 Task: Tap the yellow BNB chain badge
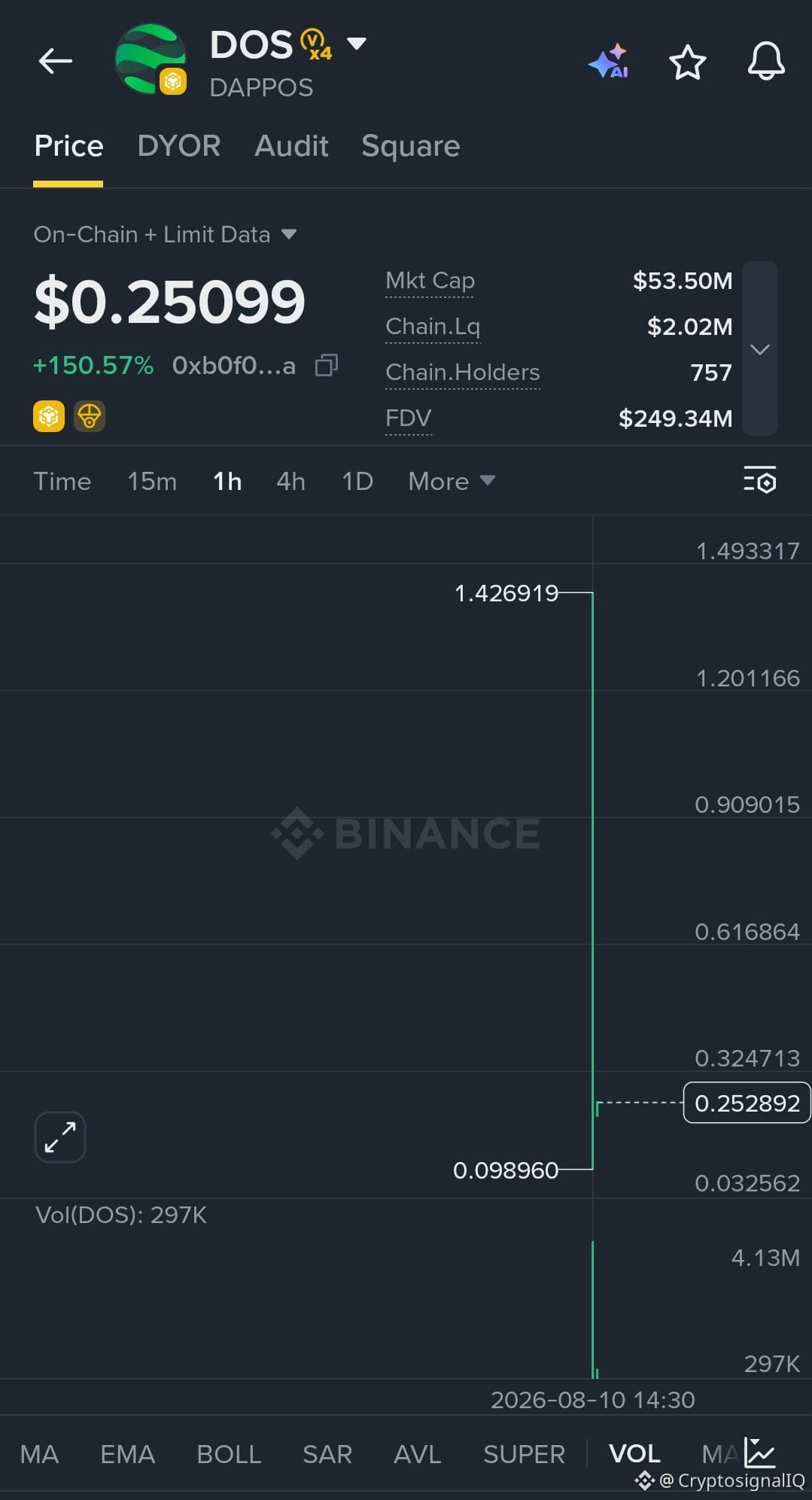pyautogui.click(x=49, y=416)
